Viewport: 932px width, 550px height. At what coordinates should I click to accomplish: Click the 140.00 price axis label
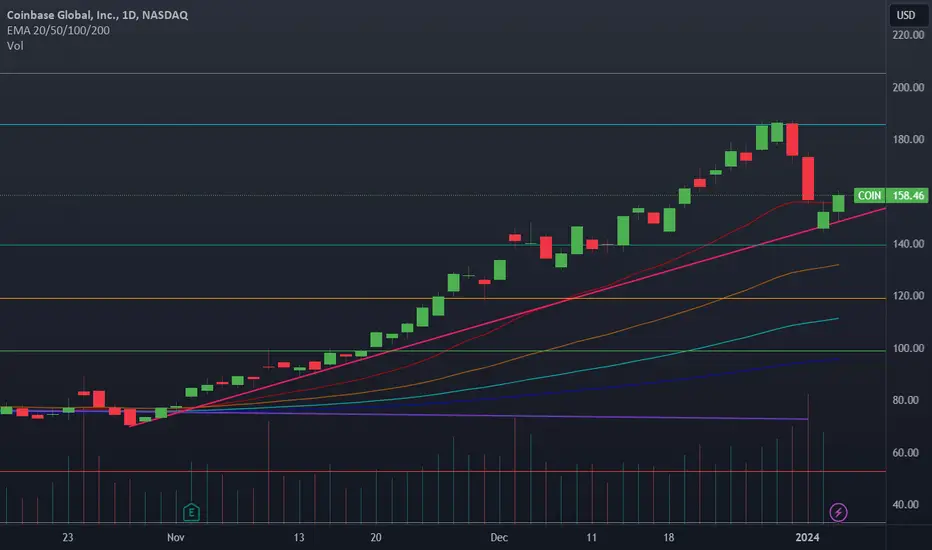click(x=908, y=244)
